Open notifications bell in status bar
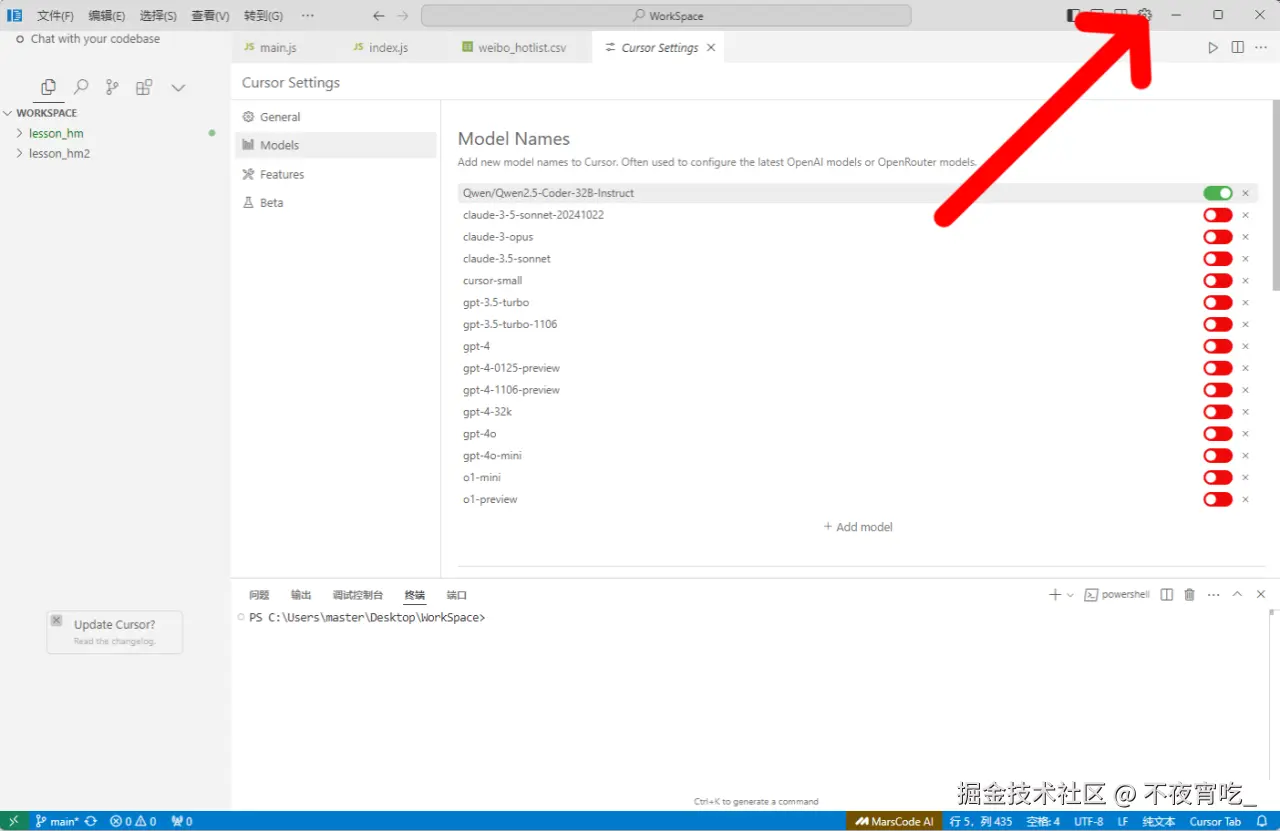Image resolution: width=1280 pixels, height=831 pixels. 1261,821
